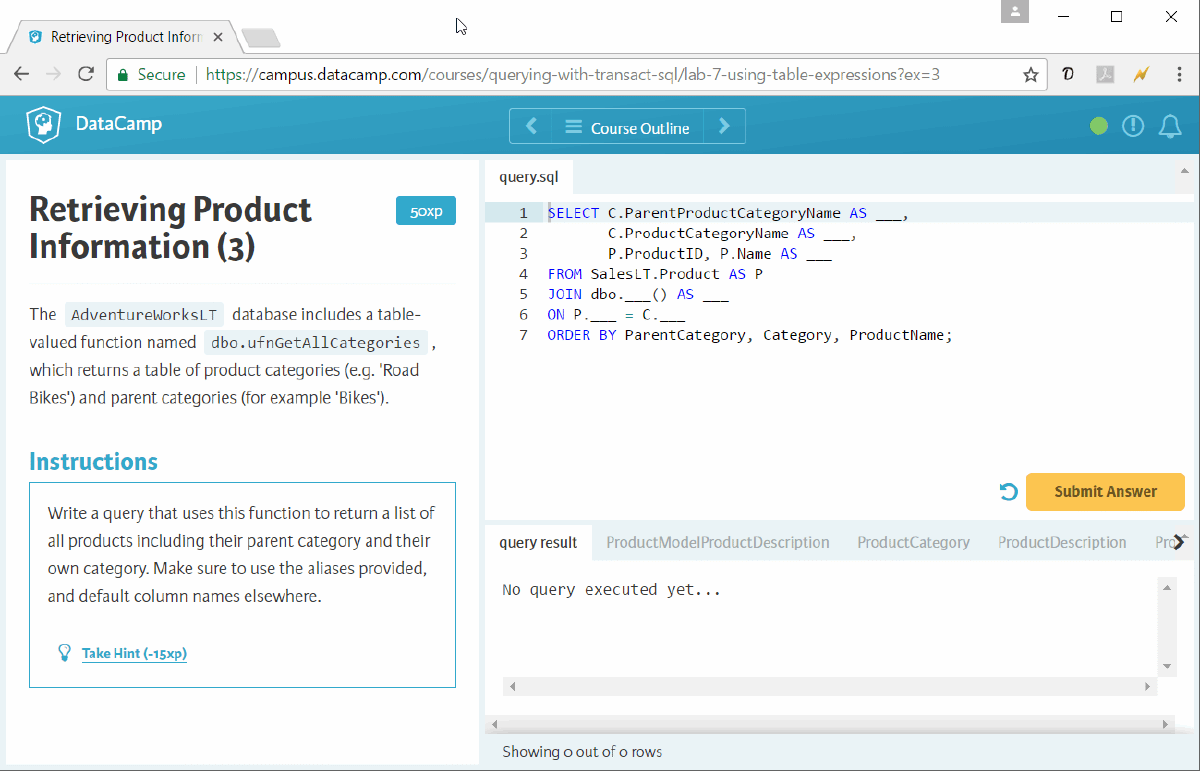Click the reset query circular arrow icon
The height and width of the screenshot is (771, 1200).
(x=1008, y=492)
